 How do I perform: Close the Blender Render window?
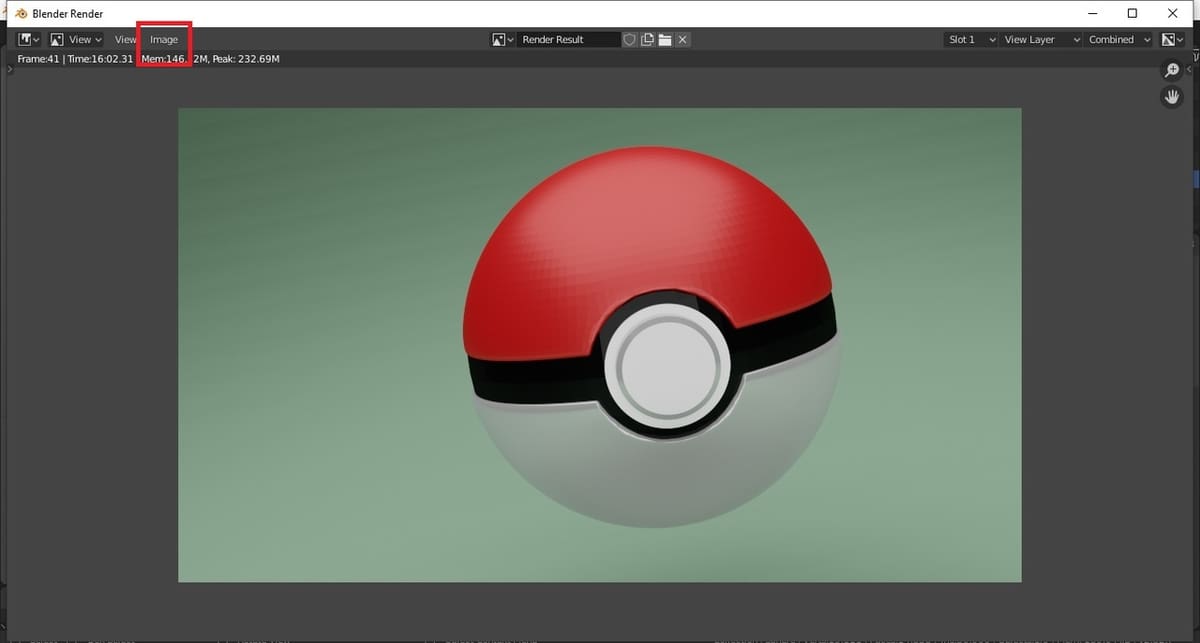[x=1173, y=13]
